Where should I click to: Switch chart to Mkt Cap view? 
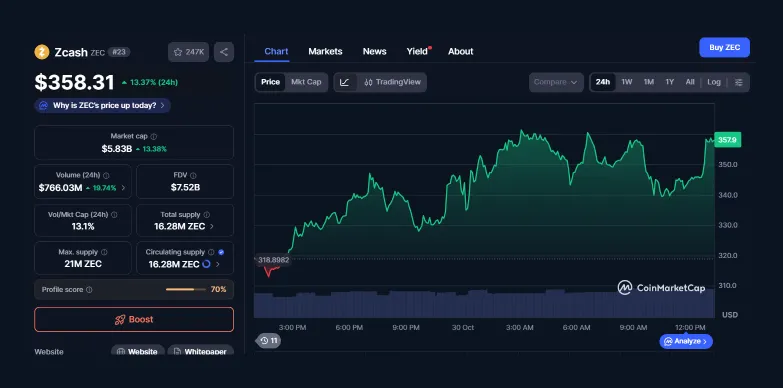[306, 82]
